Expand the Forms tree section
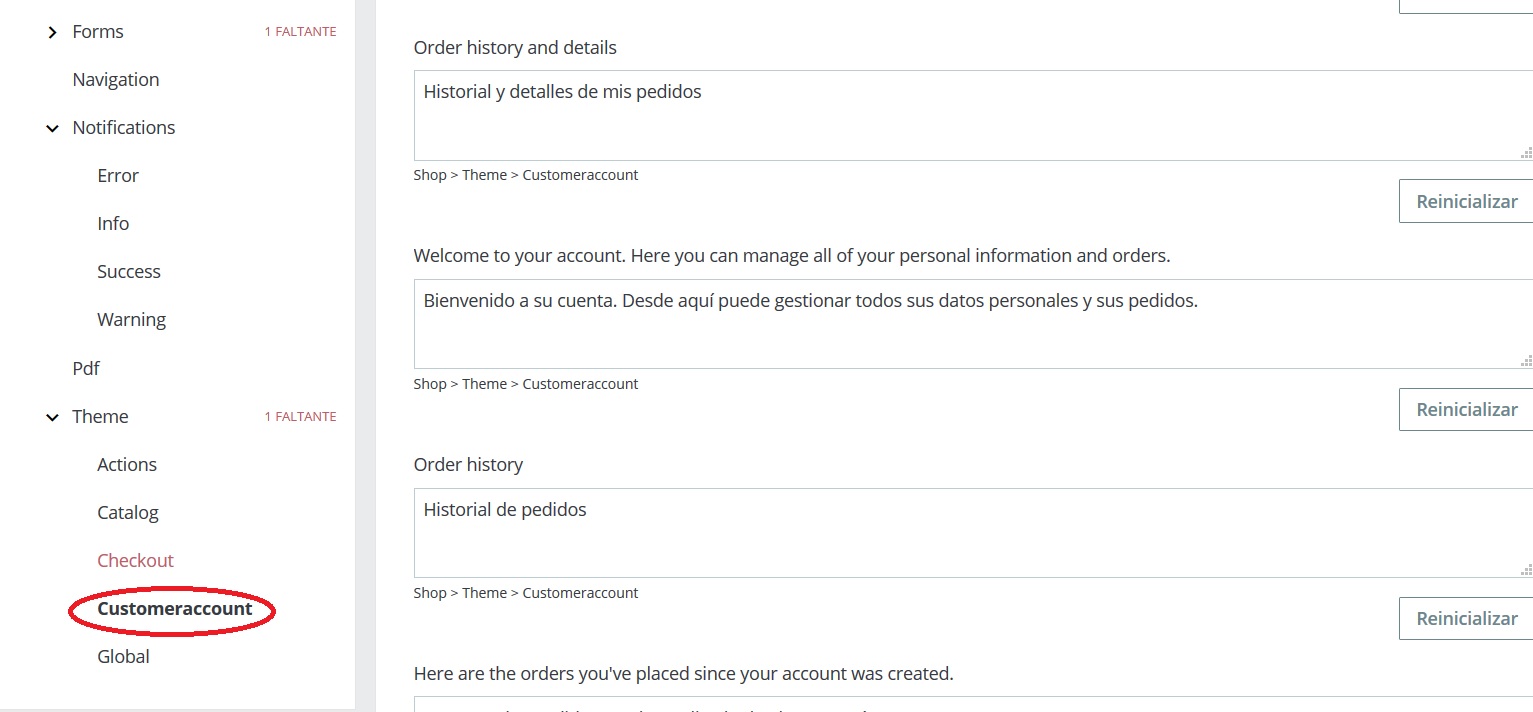The width and height of the screenshot is (1533, 712). (x=53, y=33)
